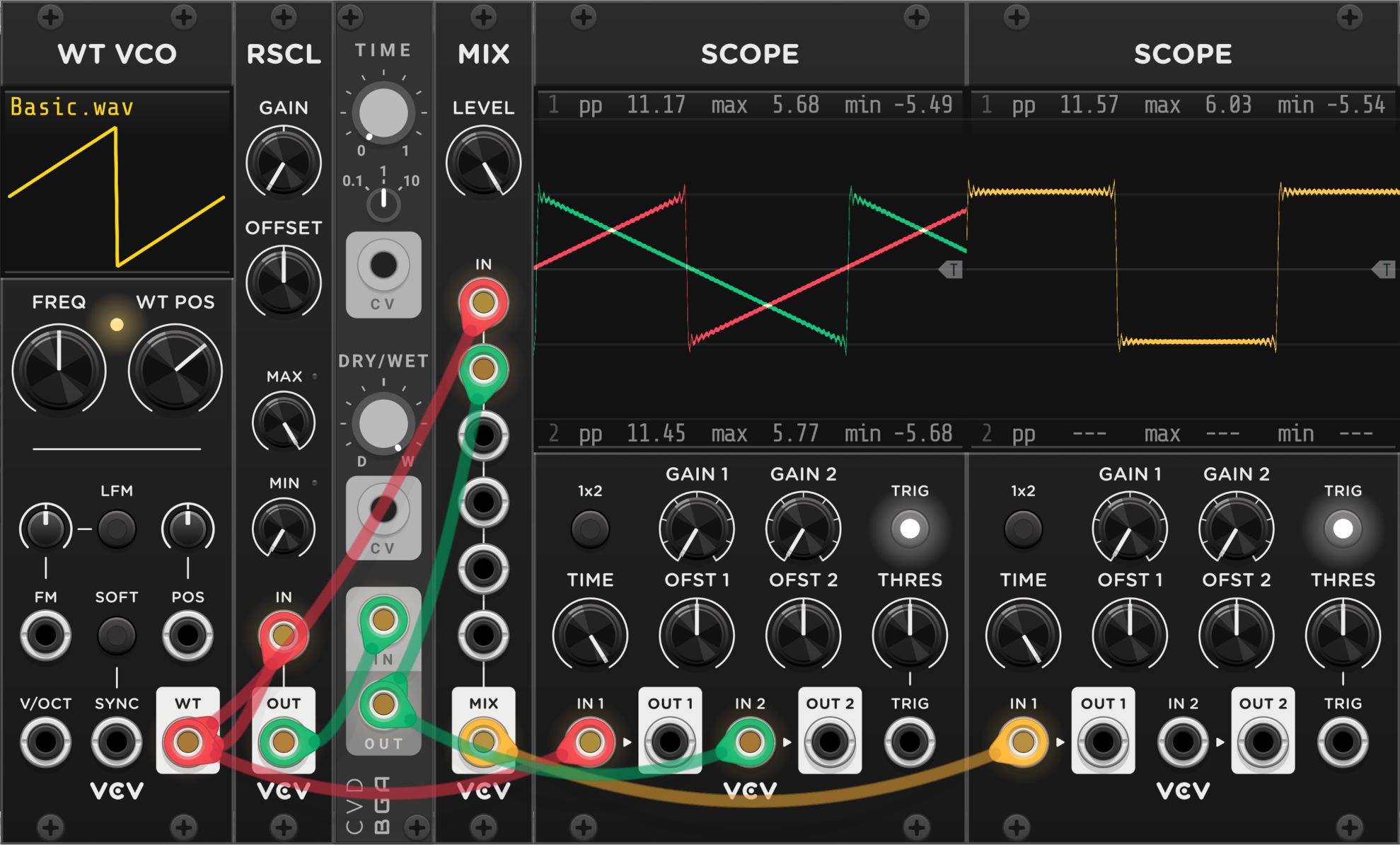Click the WT VCO WT output jack

pyautogui.click(x=187, y=742)
